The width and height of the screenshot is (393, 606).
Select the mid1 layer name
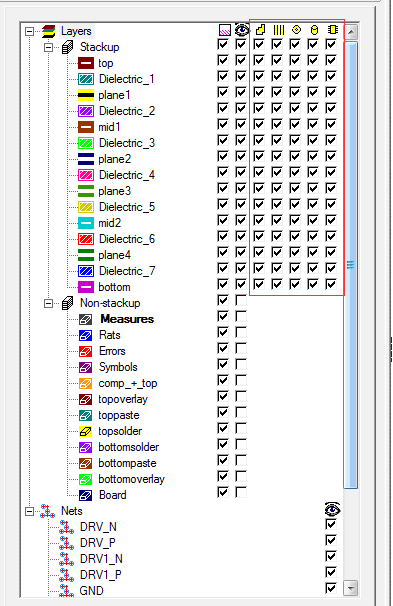109,127
